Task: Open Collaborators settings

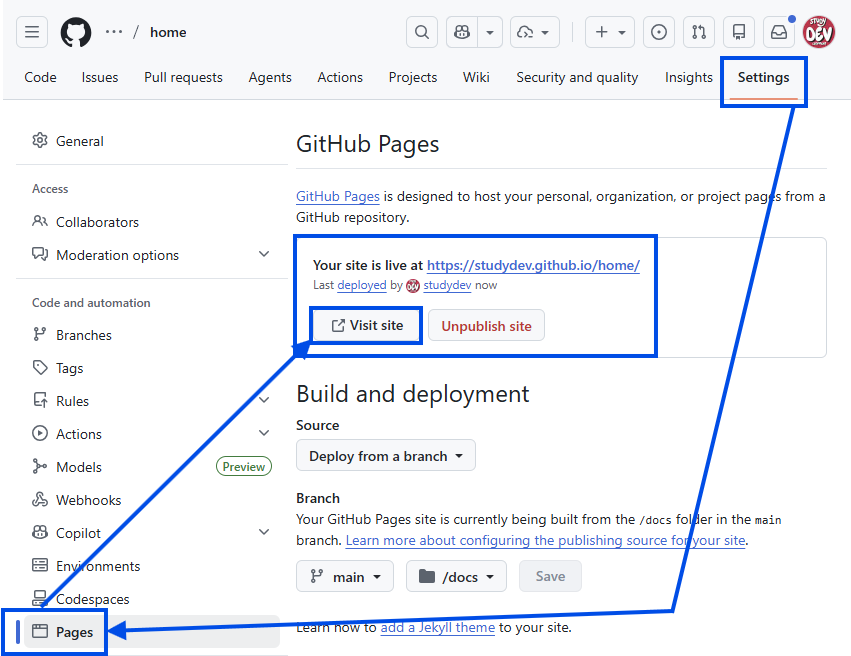Action: click(x=97, y=222)
